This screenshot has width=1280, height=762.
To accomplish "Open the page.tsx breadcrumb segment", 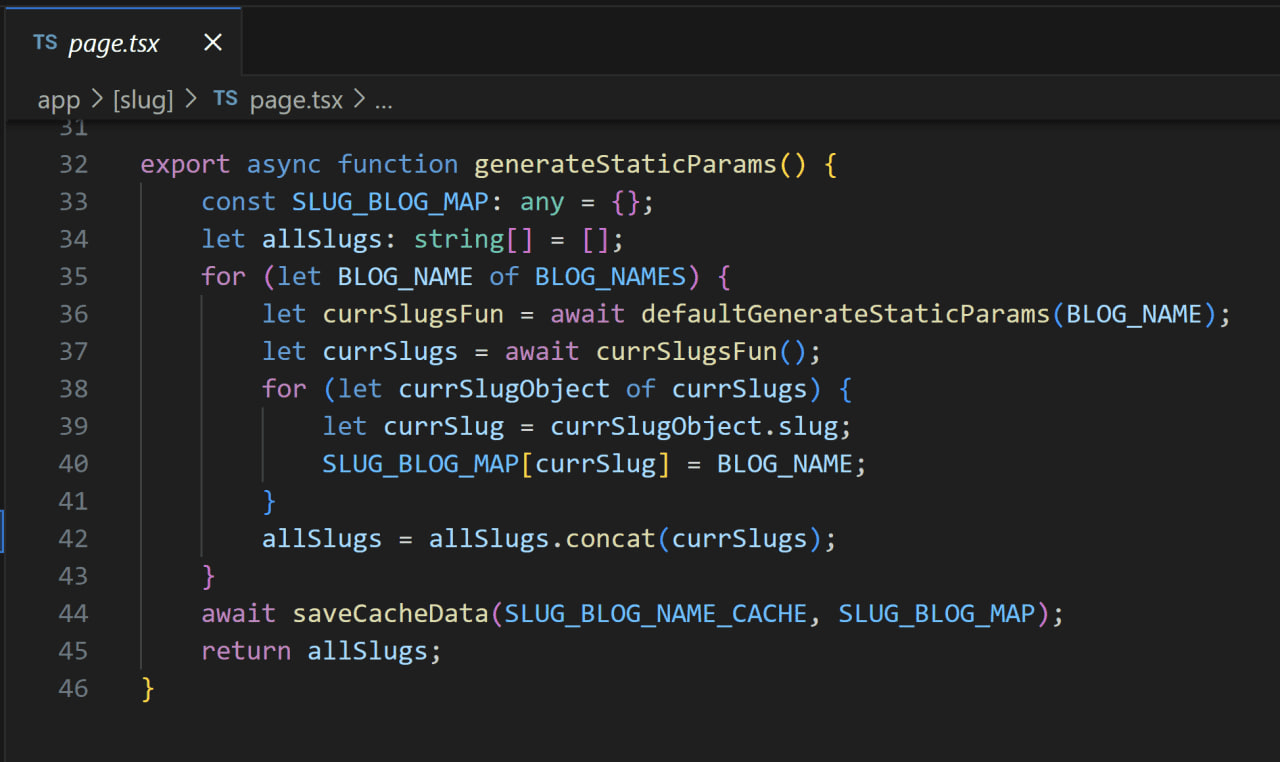I will (296, 100).
